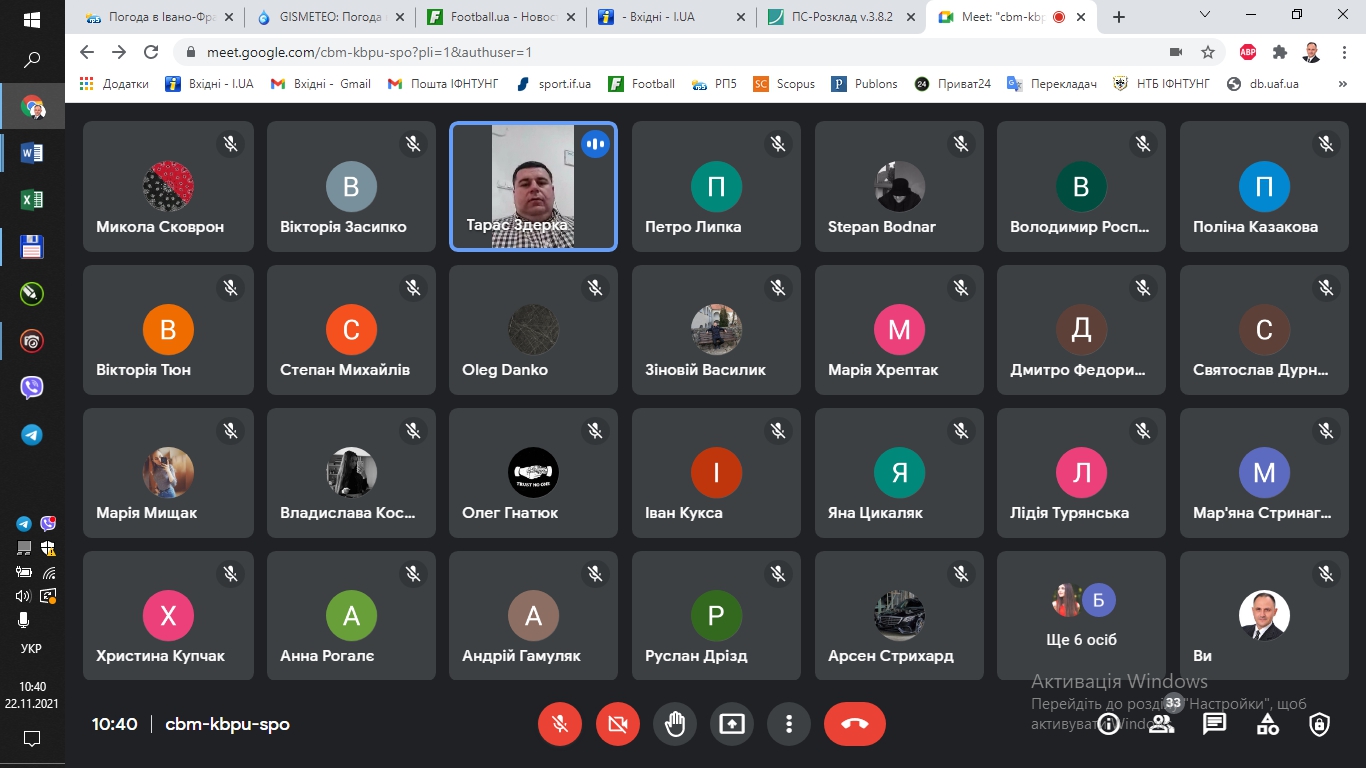Open the Приват24 bookmark link
The height and width of the screenshot is (768, 1366).
(x=953, y=84)
